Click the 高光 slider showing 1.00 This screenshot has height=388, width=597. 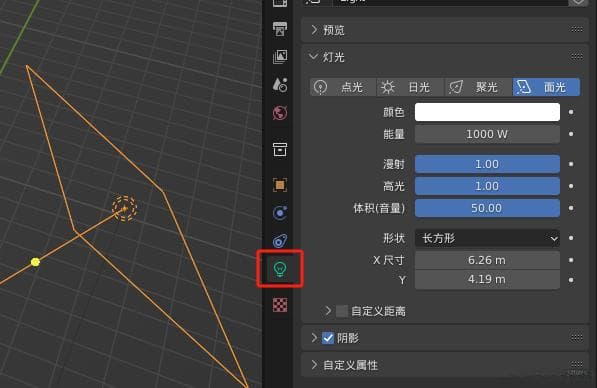pyautogui.click(x=487, y=186)
